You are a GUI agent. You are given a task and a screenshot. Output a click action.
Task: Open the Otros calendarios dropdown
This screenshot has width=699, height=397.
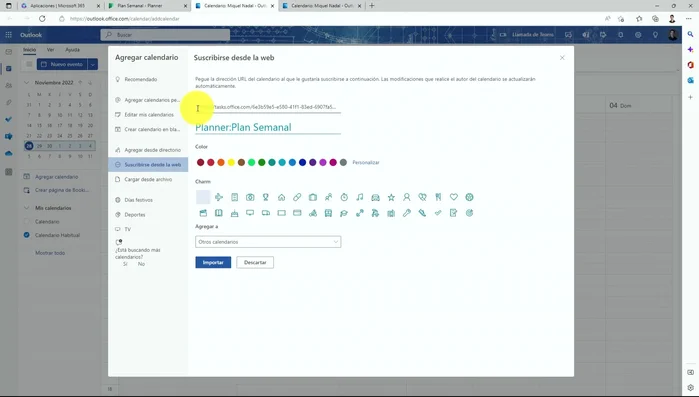[x=268, y=241]
